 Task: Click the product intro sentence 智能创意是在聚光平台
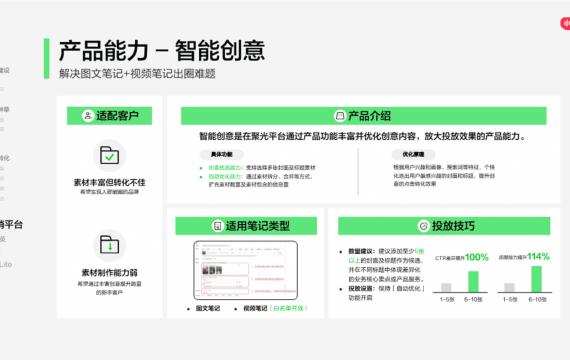[x=362, y=136]
